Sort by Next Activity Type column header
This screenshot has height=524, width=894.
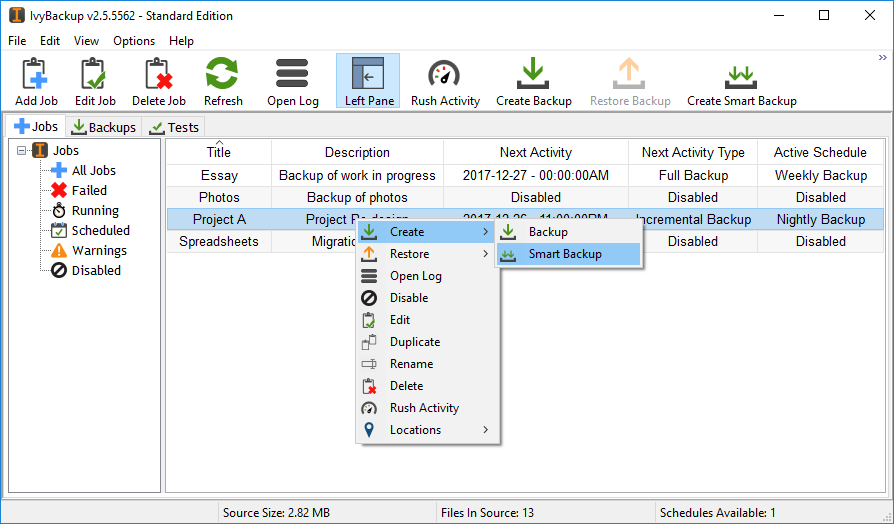693,152
